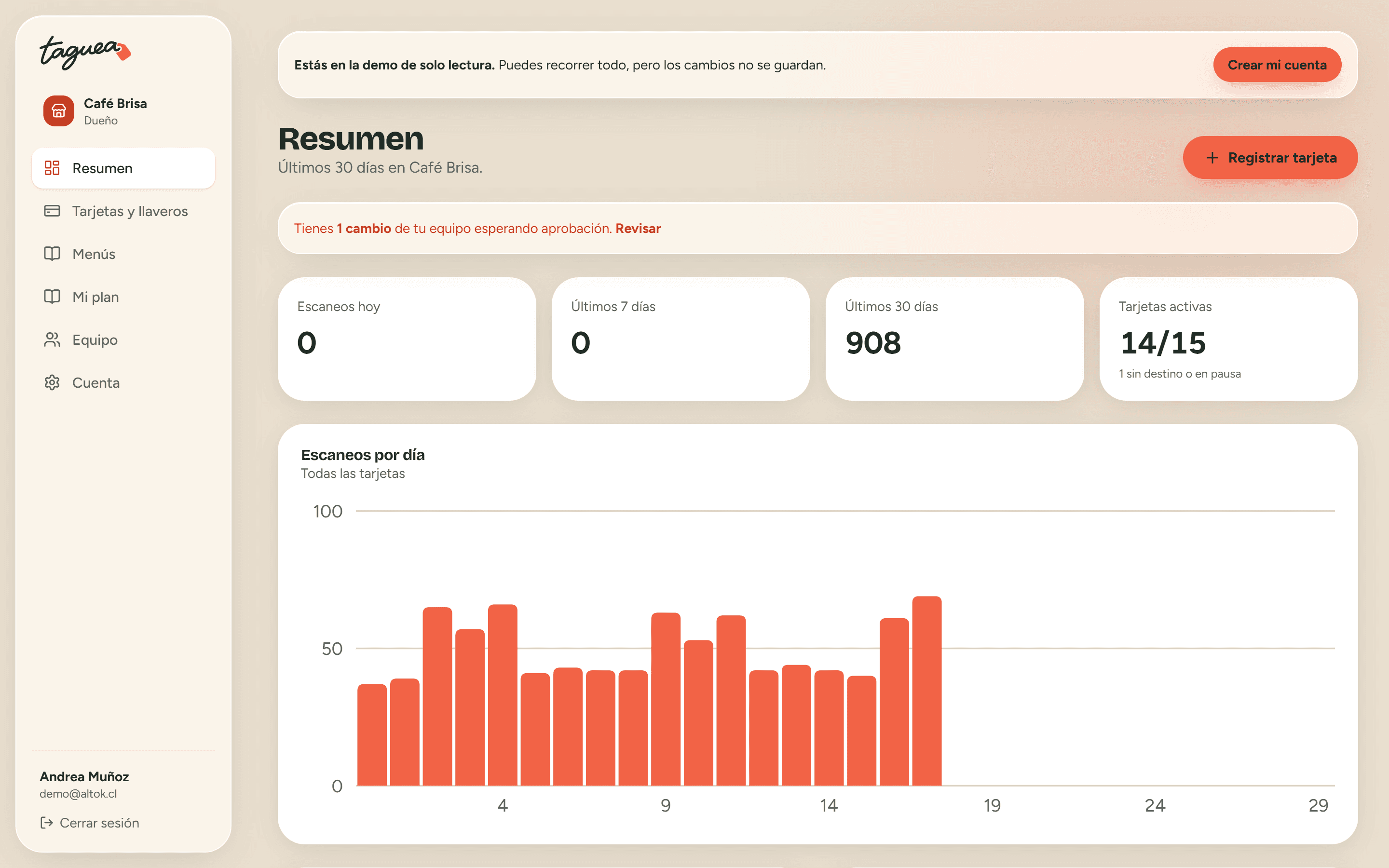Click the Escaneos por día chart title
The height and width of the screenshot is (868, 1389).
363,455
